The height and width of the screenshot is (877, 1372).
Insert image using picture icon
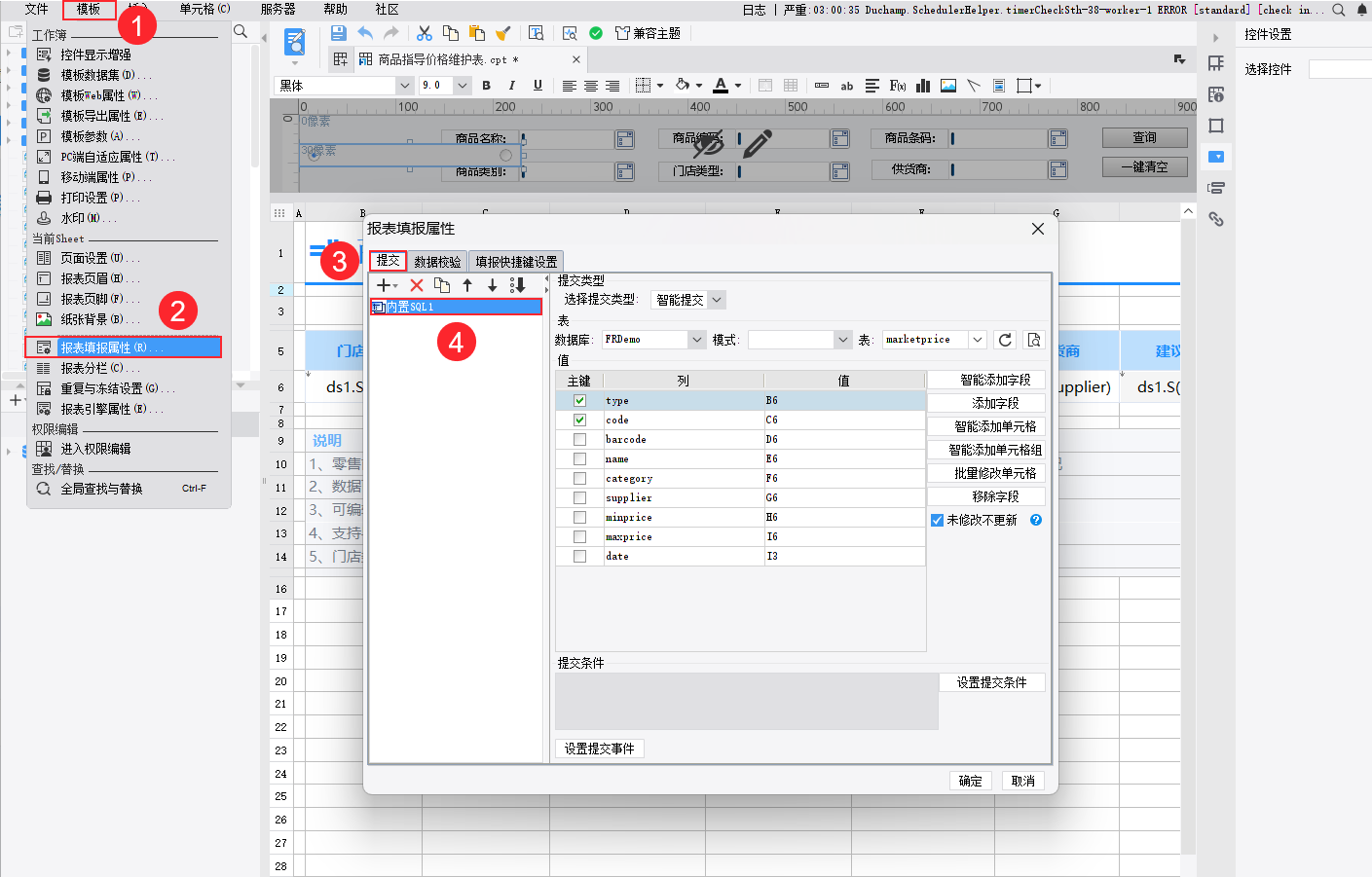coord(948,86)
